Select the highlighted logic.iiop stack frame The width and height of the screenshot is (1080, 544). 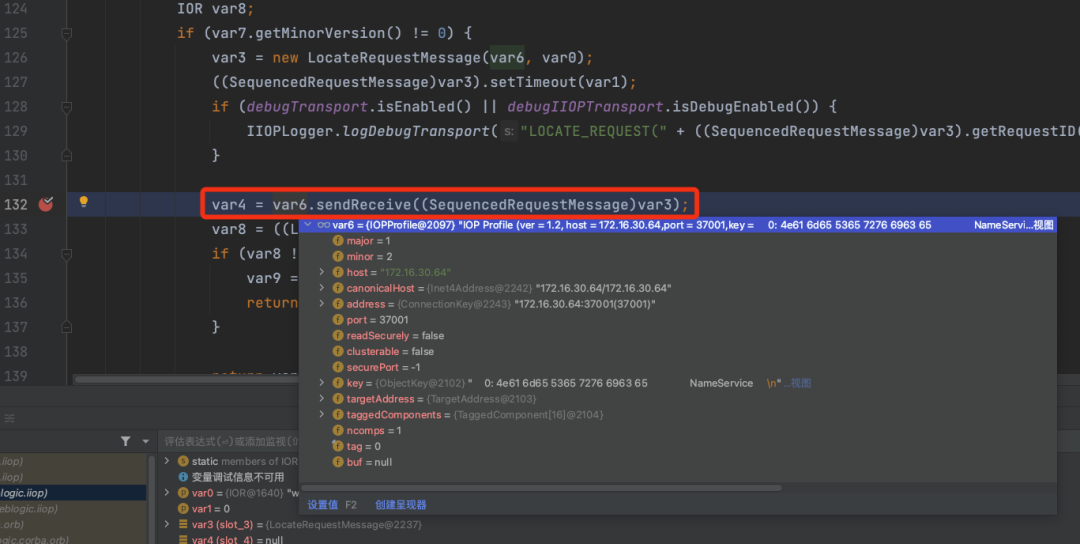pyautogui.click(x=73, y=492)
